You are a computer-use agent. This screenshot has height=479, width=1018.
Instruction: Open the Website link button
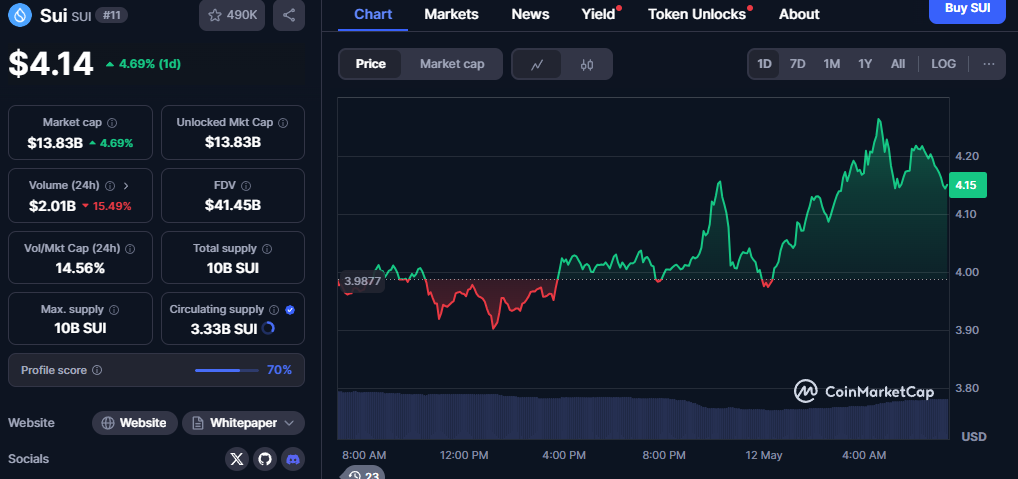pos(134,423)
